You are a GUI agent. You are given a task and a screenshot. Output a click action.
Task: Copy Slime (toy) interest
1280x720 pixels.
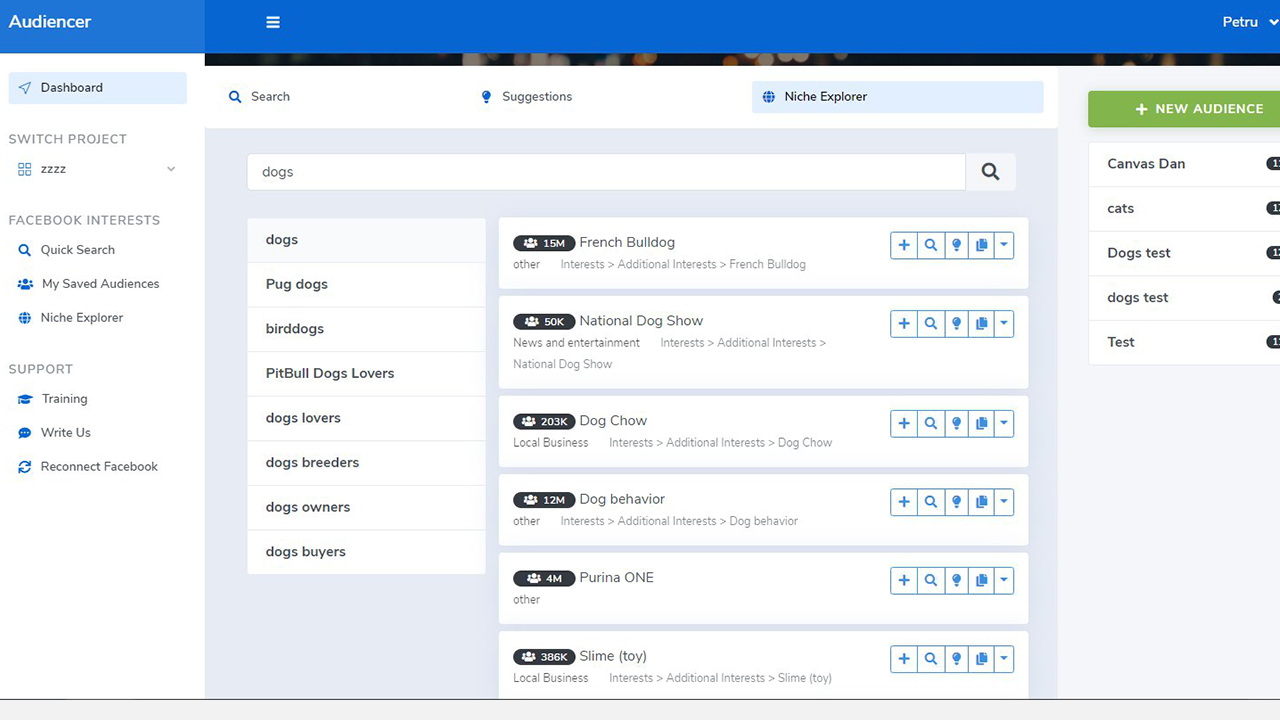pos(982,659)
